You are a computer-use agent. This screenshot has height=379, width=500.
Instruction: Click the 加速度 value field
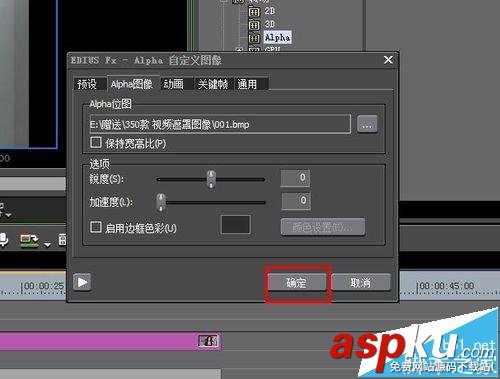296,201
